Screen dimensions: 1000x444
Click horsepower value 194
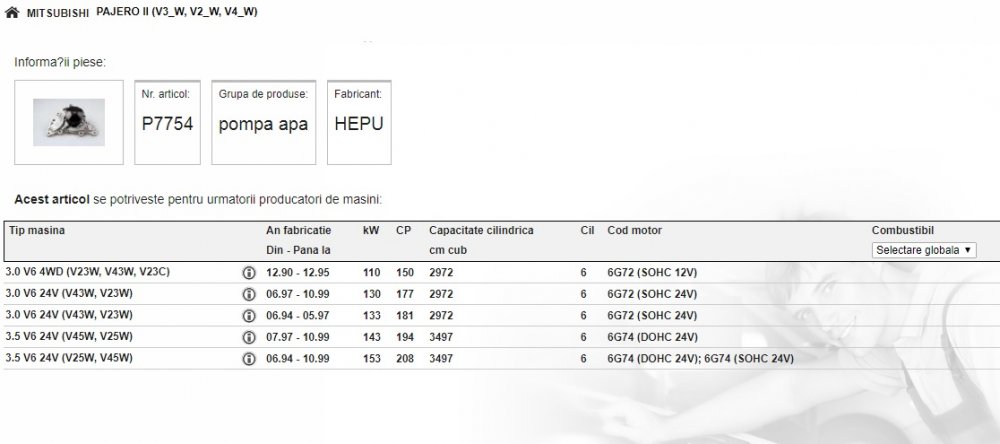[x=404, y=337]
